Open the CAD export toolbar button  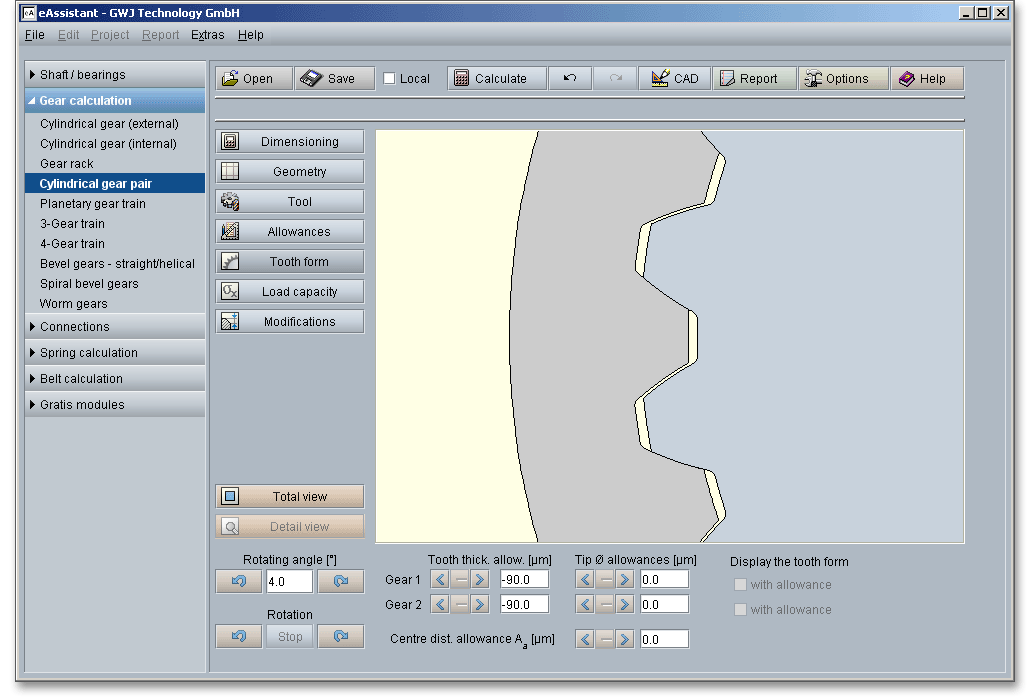point(675,79)
